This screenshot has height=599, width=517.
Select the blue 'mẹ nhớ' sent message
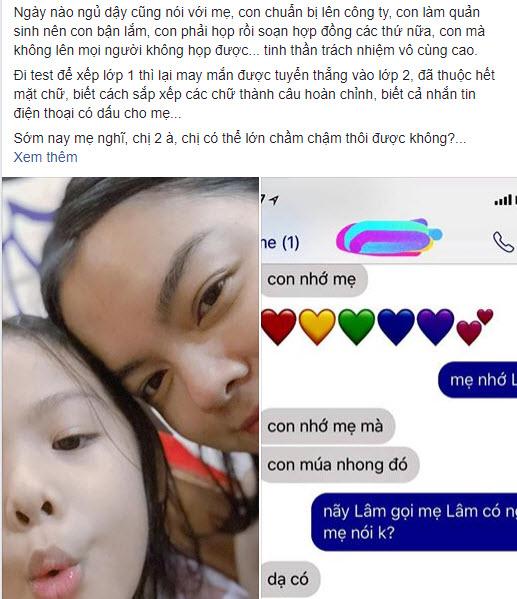[478, 380]
